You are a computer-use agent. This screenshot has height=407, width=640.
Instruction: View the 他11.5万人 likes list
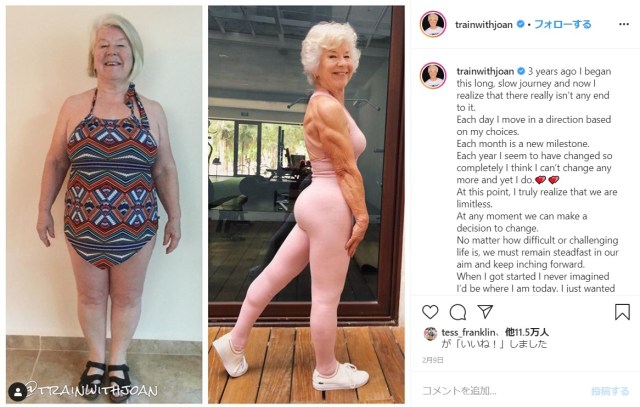[527, 333]
